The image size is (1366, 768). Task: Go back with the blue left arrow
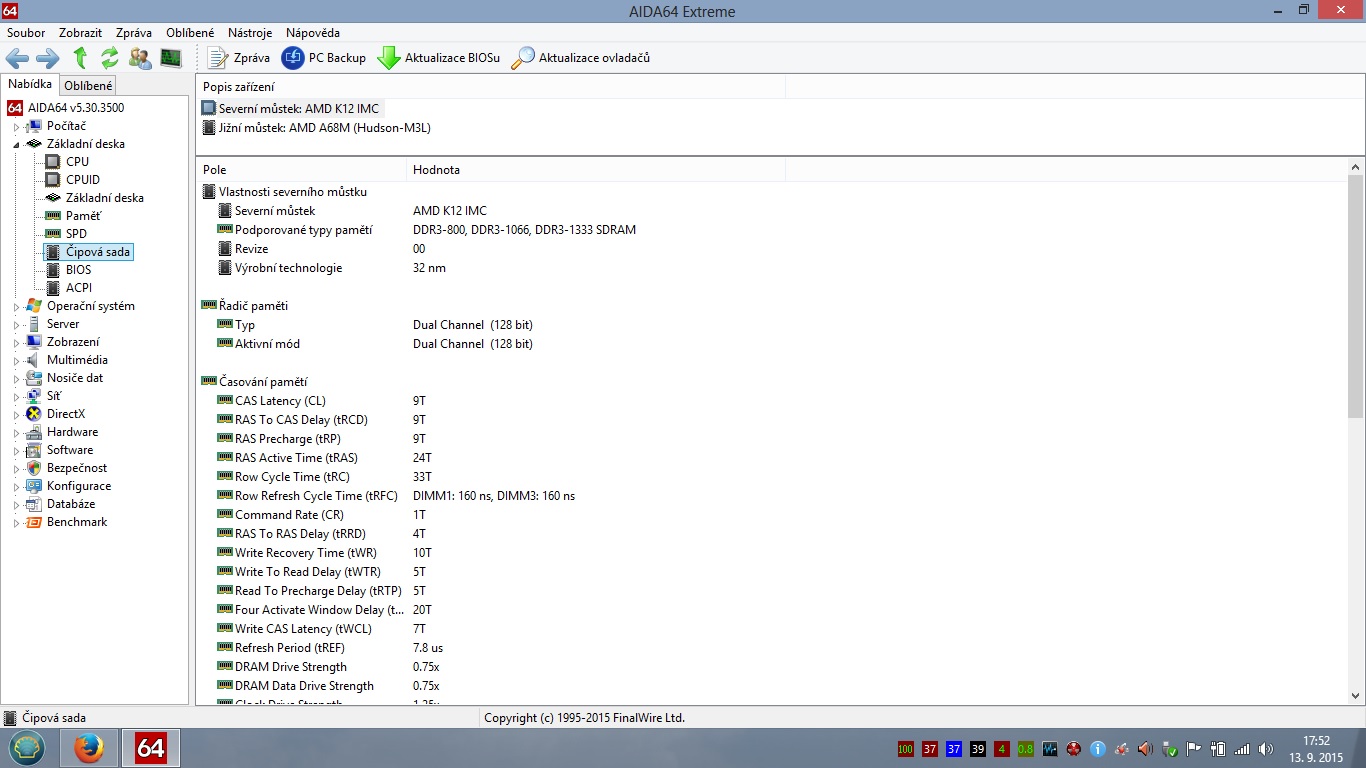tap(17, 58)
